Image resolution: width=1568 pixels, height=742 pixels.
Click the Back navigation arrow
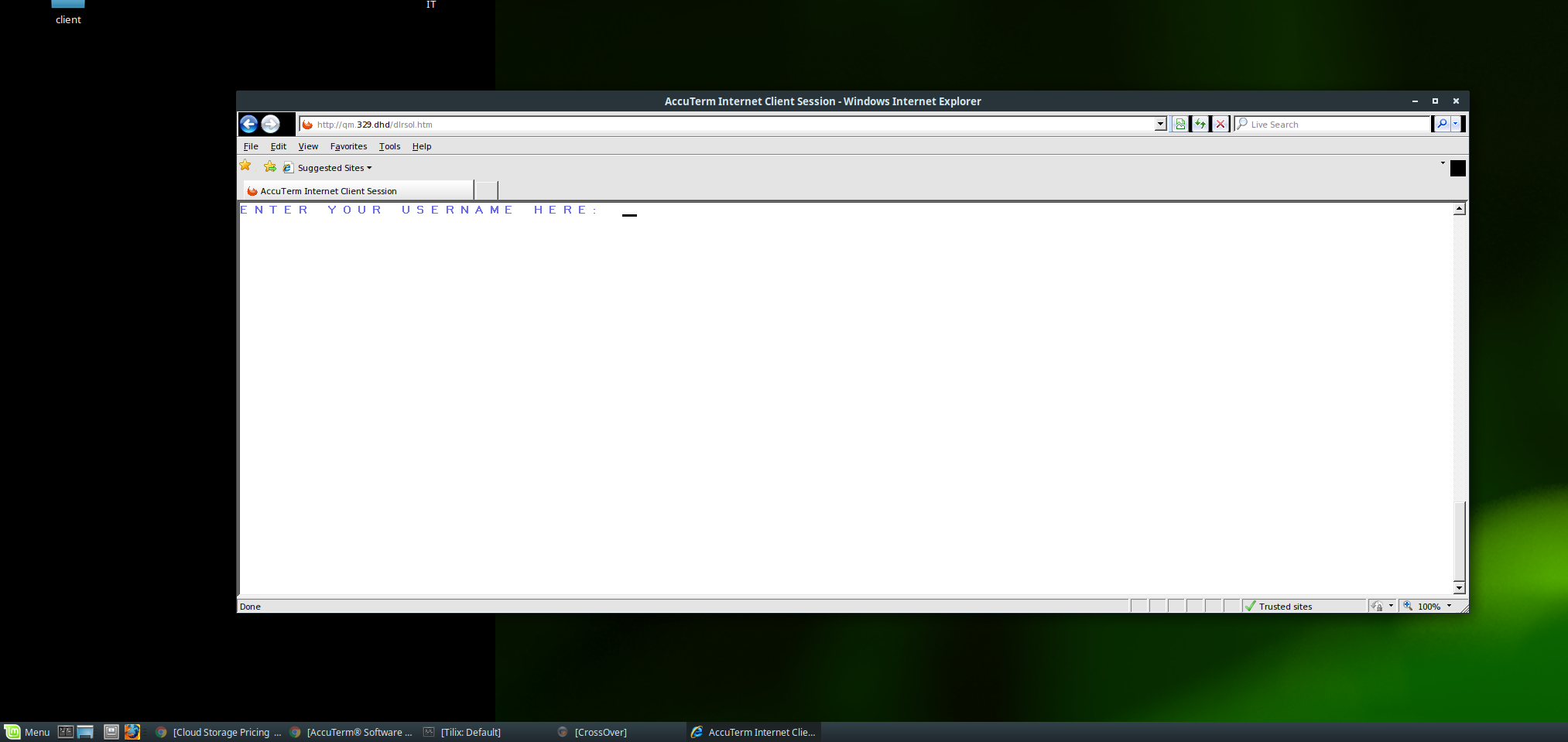pos(248,124)
